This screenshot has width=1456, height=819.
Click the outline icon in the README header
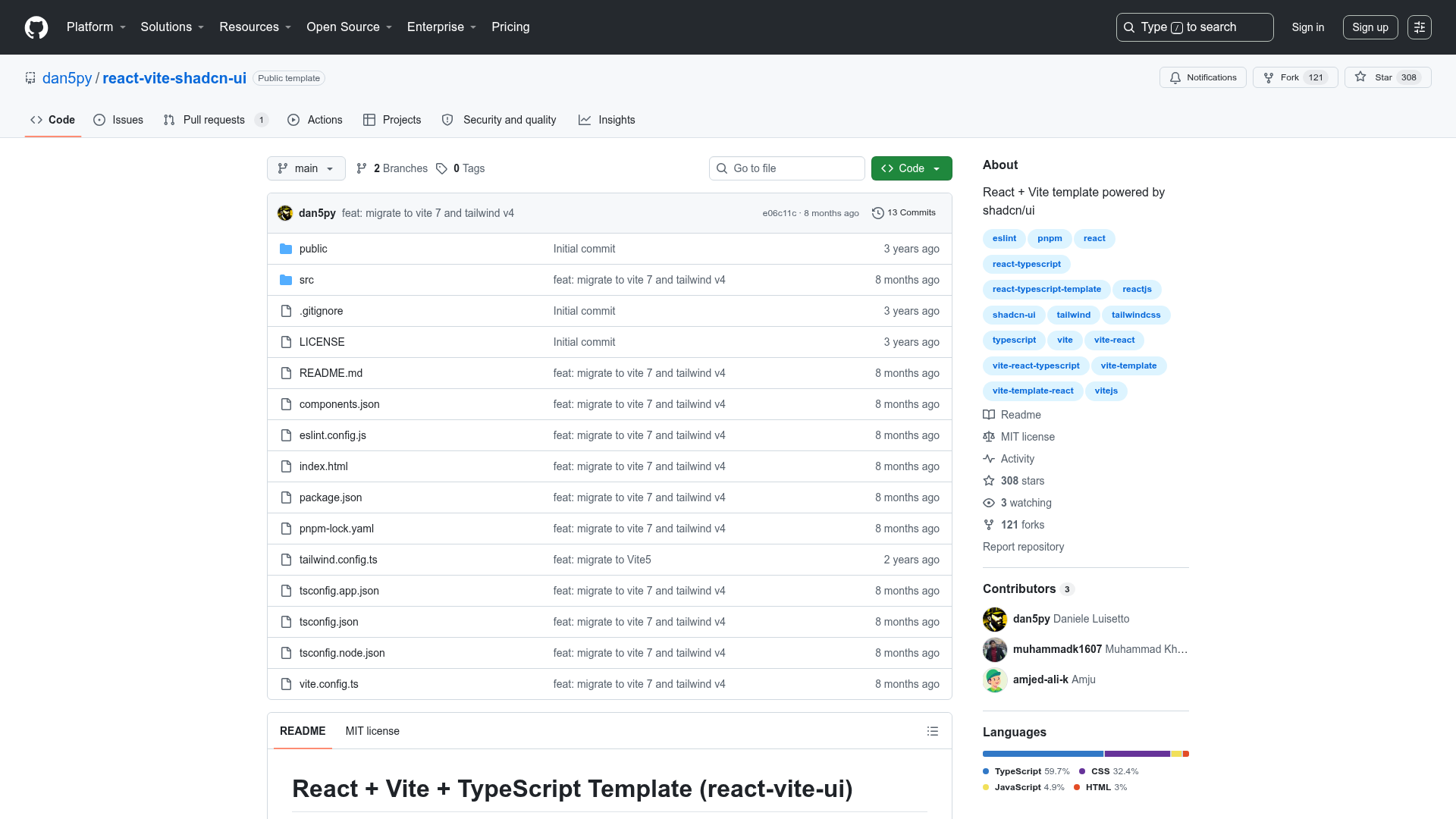933,731
